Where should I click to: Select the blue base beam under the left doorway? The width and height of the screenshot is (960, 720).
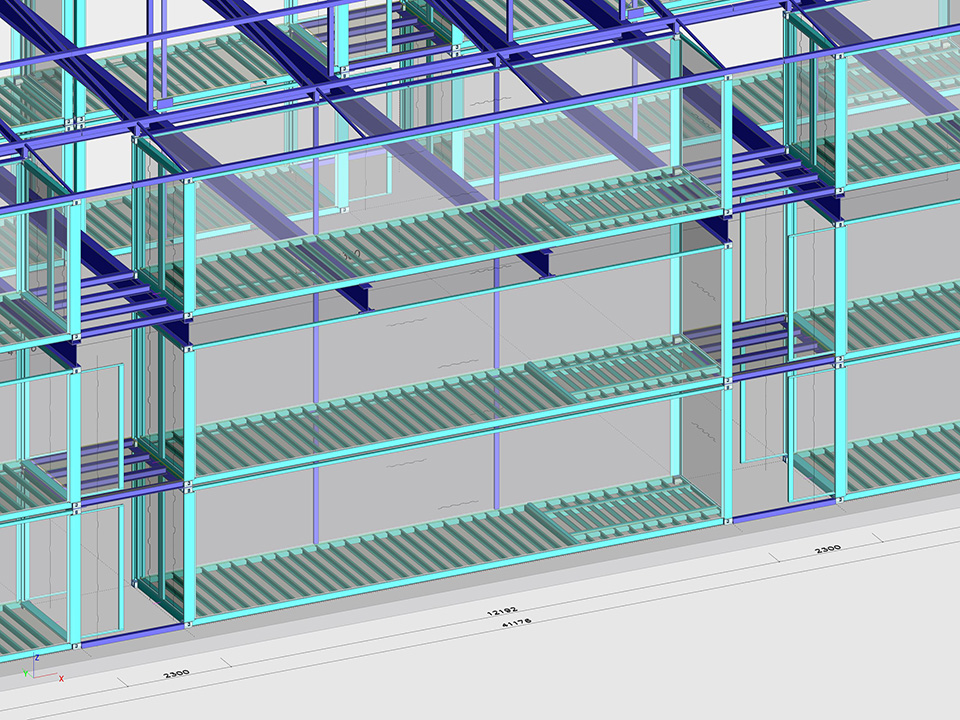pos(130,636)
